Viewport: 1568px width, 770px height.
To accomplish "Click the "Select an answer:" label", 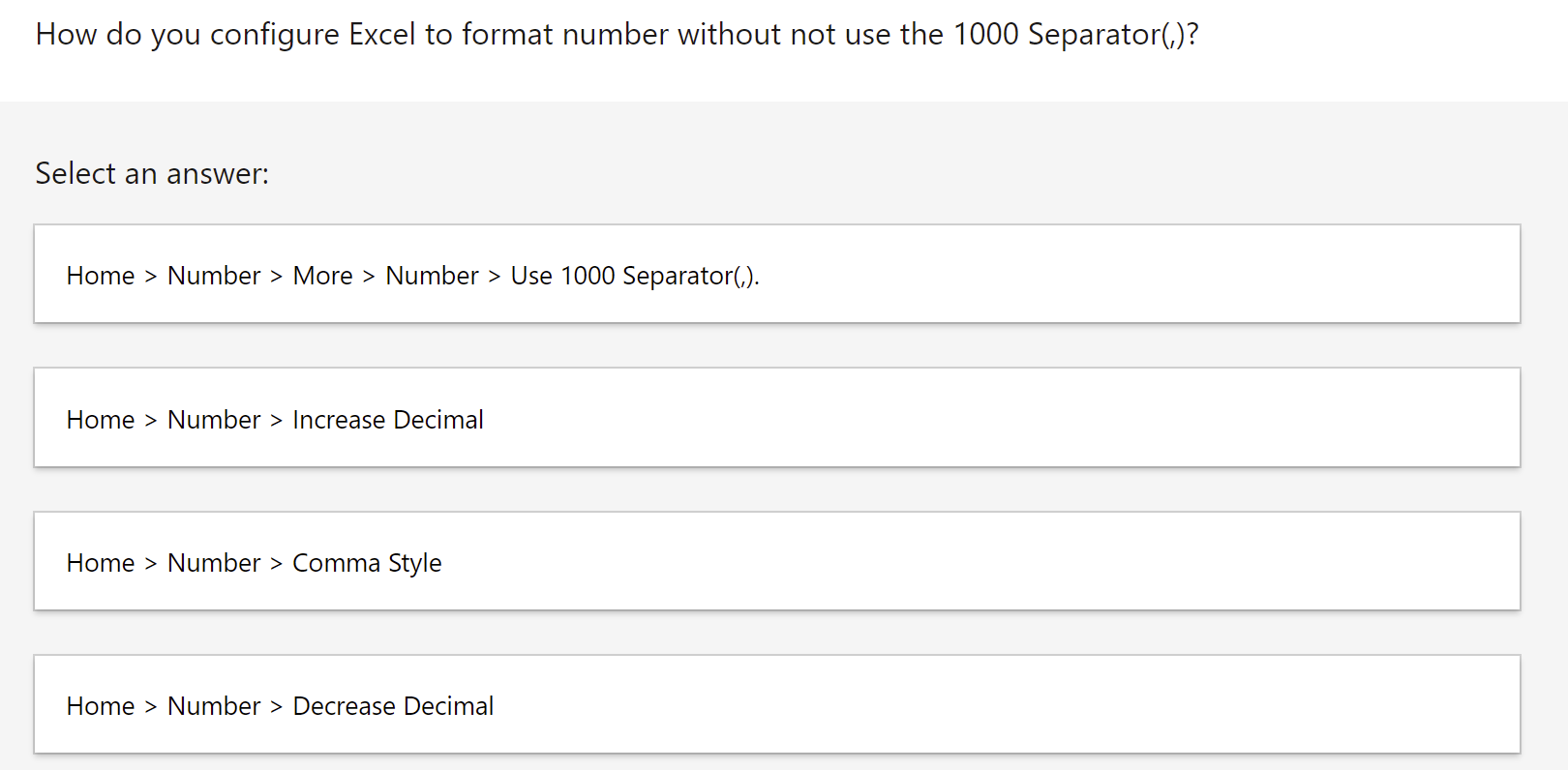I will [152, 173].
